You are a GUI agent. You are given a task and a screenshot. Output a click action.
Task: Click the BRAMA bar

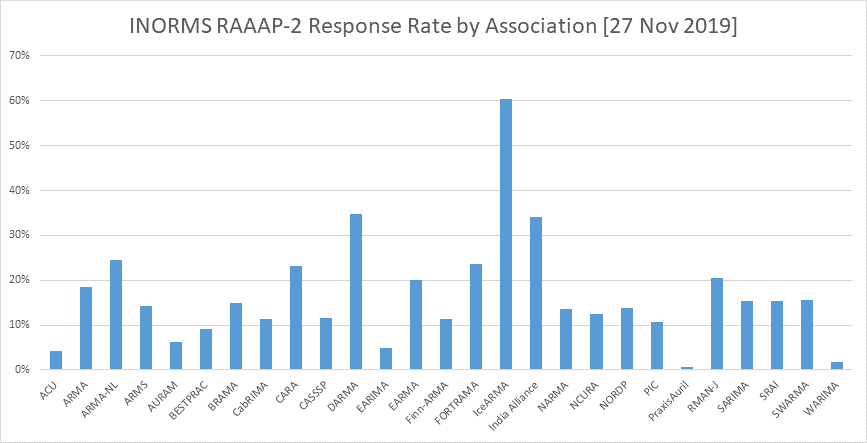pos(236,336)
